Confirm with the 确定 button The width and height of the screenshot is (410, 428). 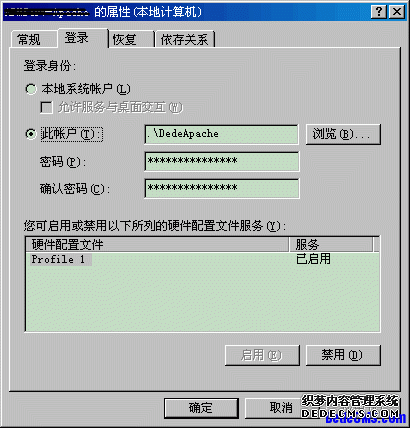201,408
